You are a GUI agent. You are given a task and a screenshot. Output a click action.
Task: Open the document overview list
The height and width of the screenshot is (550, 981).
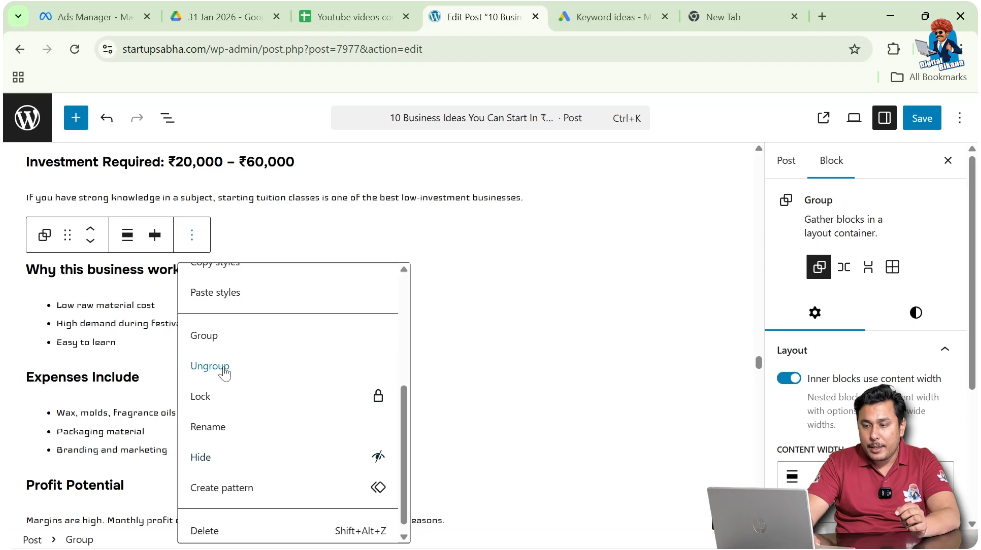(x=167, y=118)
